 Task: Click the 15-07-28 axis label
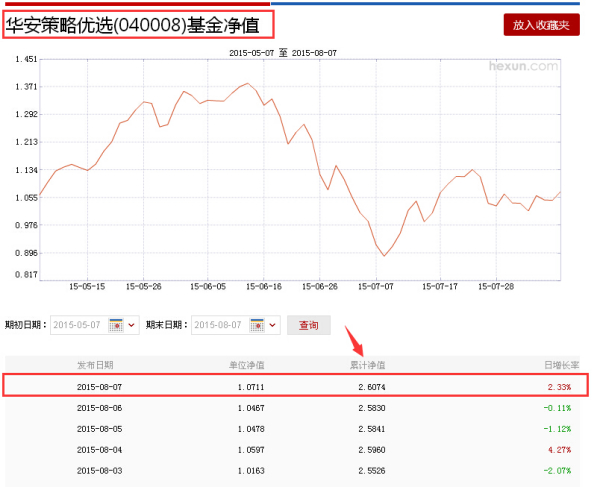click(496, 287)
